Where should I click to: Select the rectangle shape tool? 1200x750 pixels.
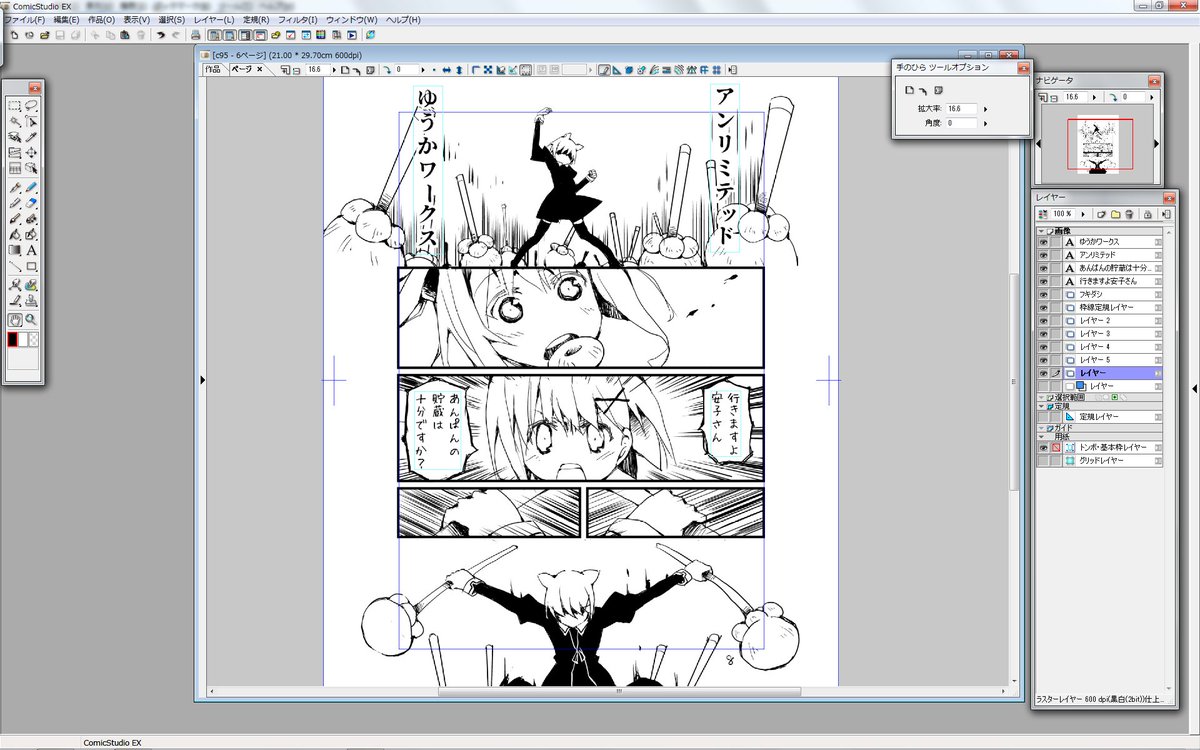(x=31, y=267)
